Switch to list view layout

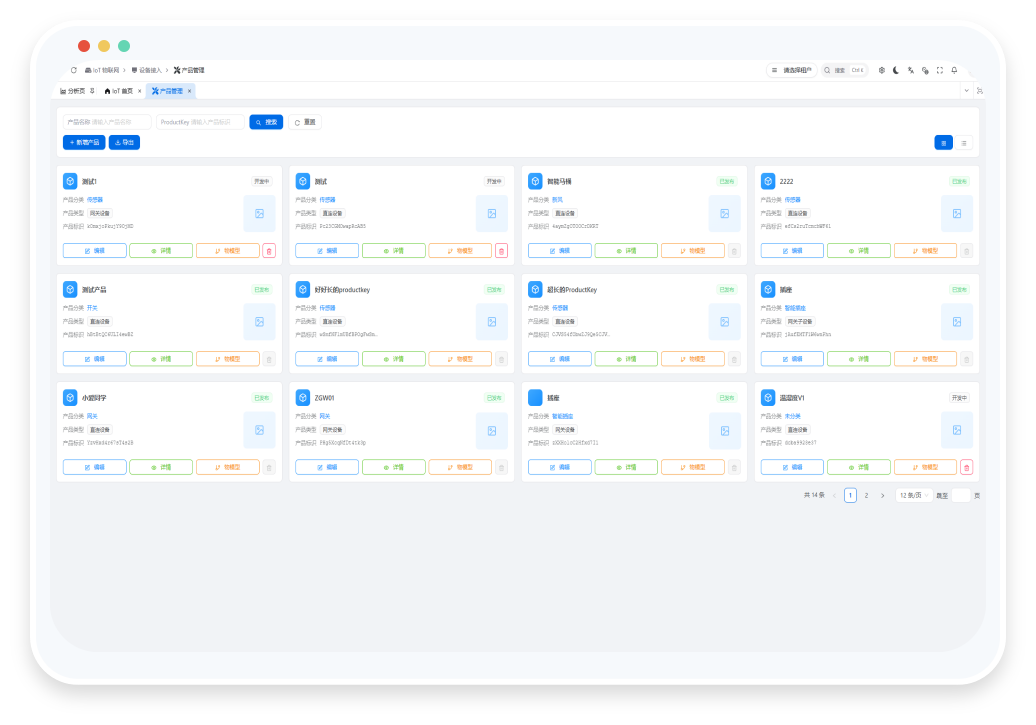(x=964, y=143)
